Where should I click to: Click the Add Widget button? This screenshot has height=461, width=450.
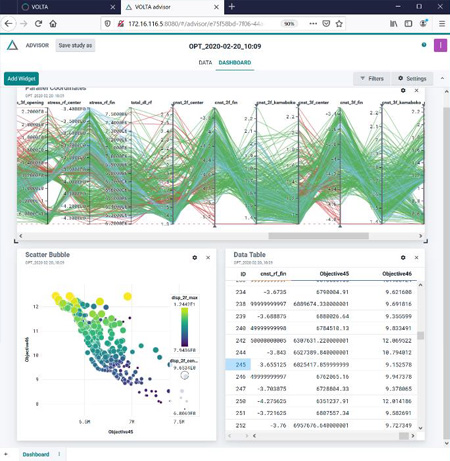21,79
